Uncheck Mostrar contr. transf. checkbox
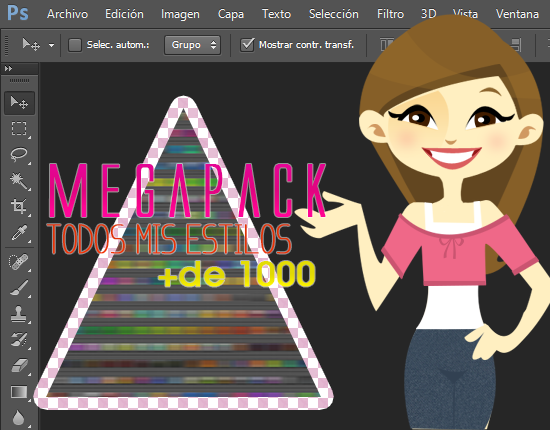 pyautogui.click(x=247, y=45)
